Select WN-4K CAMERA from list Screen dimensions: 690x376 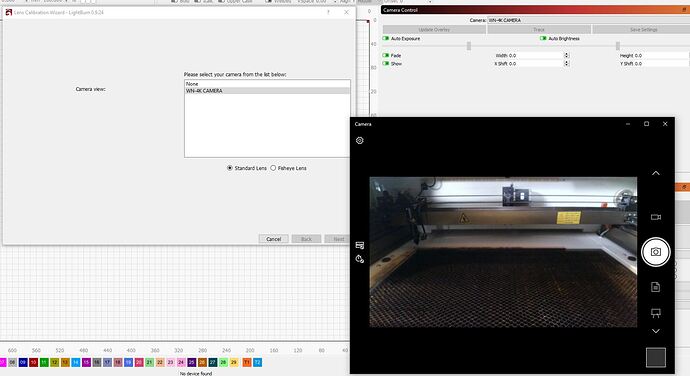click(x=267, y=91)
